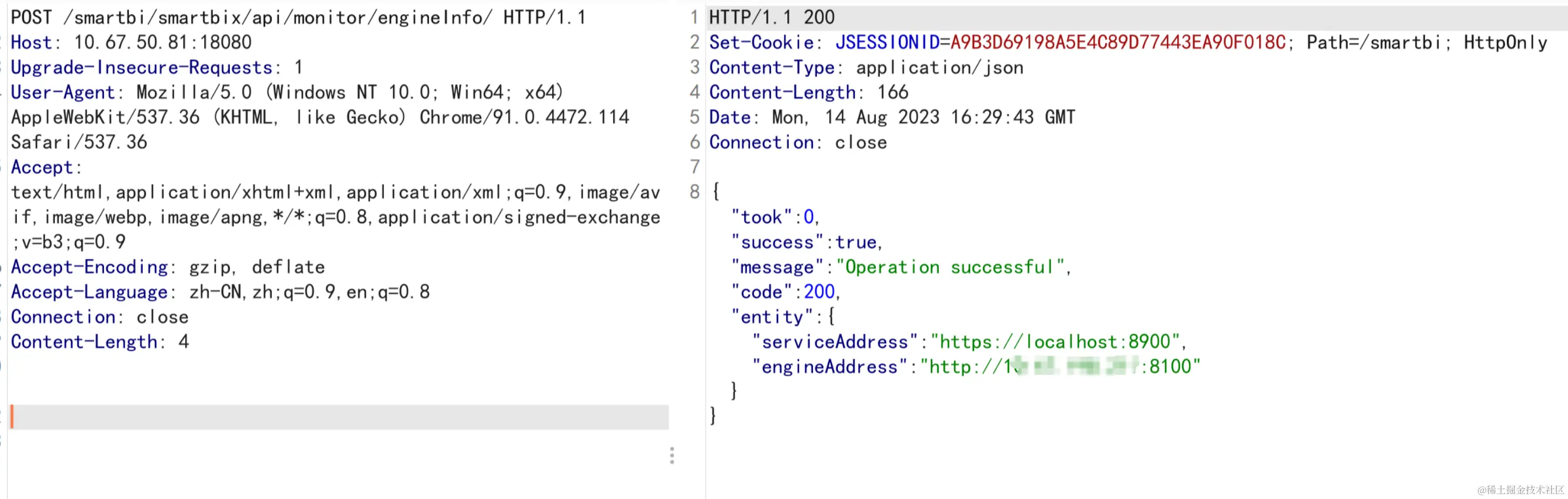Select the "Operation successful" message value
The width and height of the screenshot is (1568, 499).
[950, 267]
